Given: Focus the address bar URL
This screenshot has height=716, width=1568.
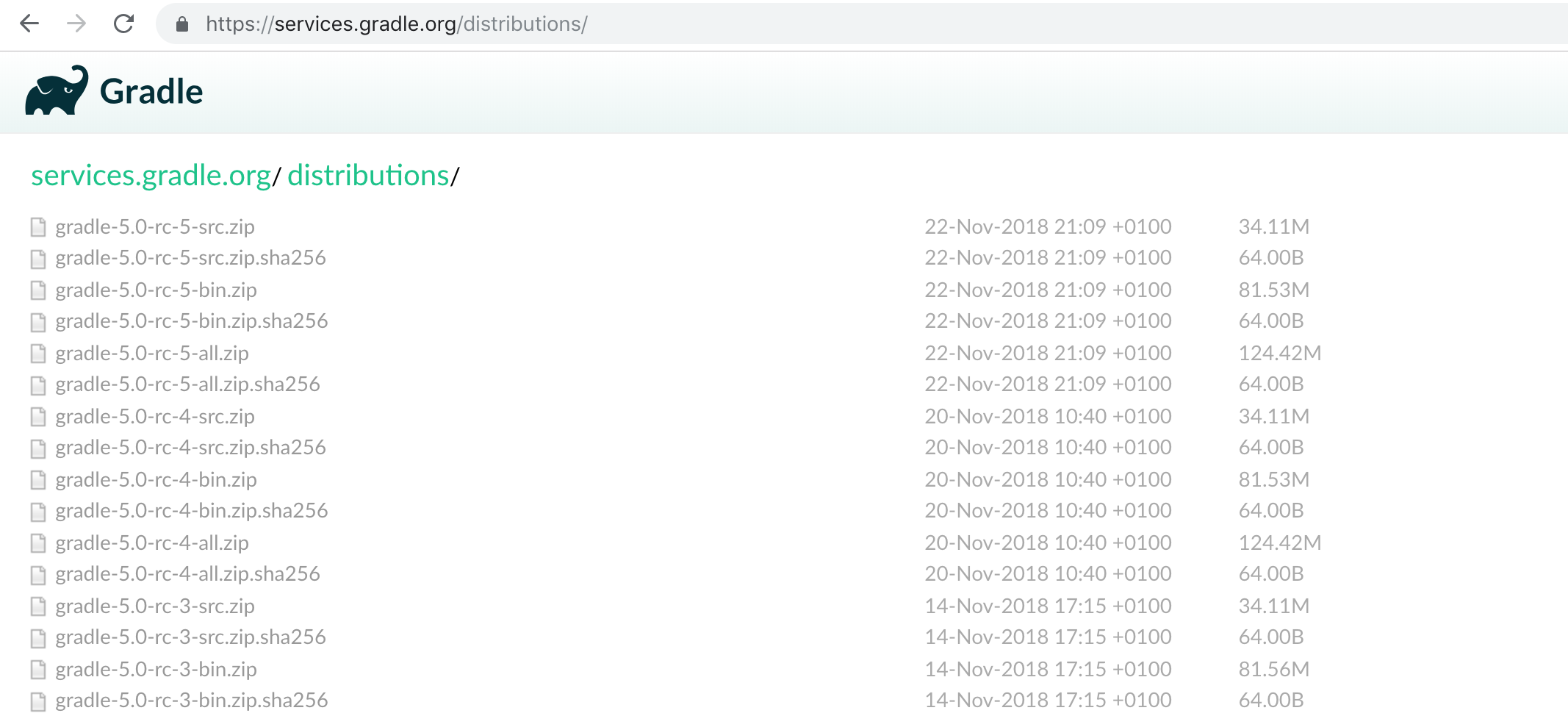Looking at the screenshot, I should [397, 24].
